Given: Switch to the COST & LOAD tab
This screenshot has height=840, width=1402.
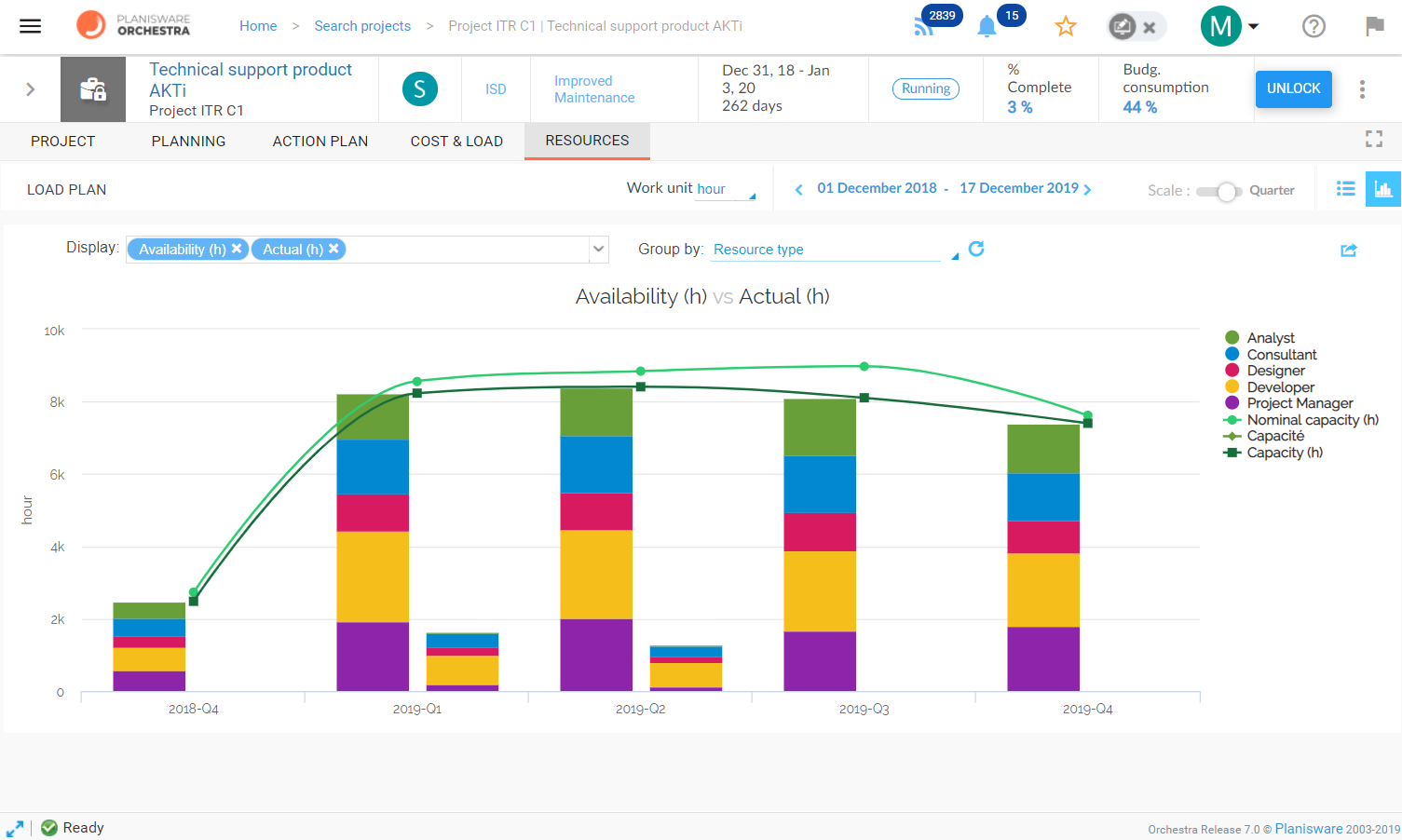Looking at the screenshot, I should [x=456, y=142].
